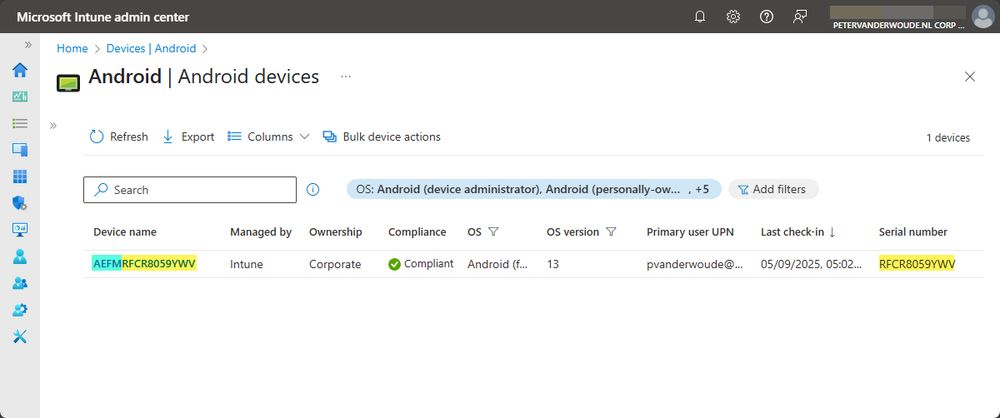Expand the left navigation sidebar
The width and height of the screenshot is (1000, 418).
tap(28, 45)
